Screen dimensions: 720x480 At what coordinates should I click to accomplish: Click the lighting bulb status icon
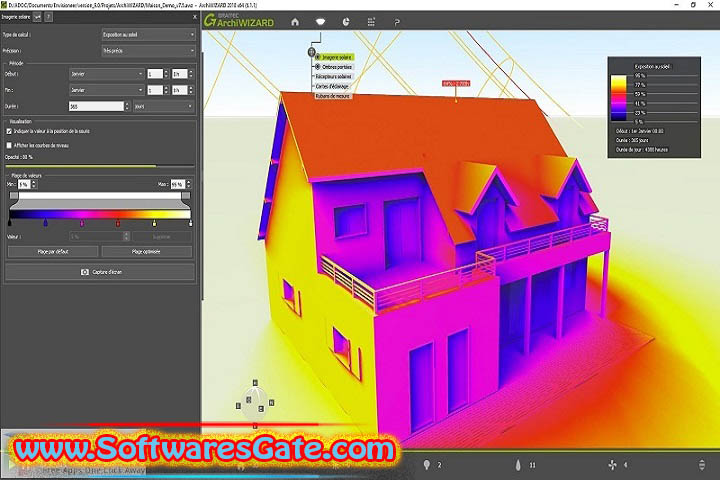pyautogui.click(x=427, y=465)
